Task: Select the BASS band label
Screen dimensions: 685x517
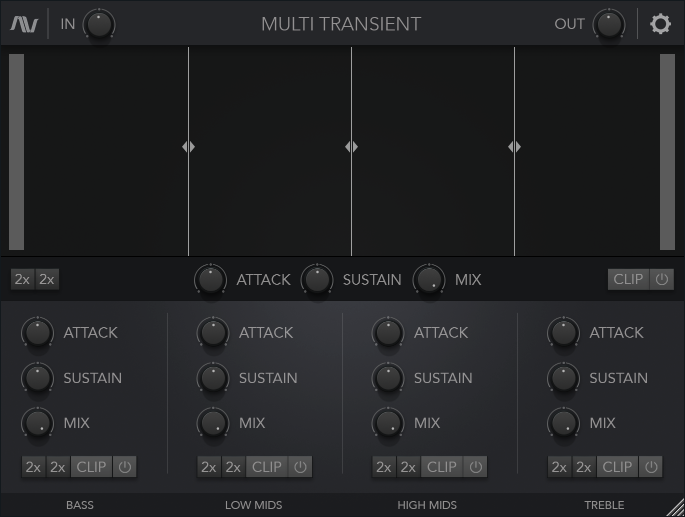Action: 80,505
